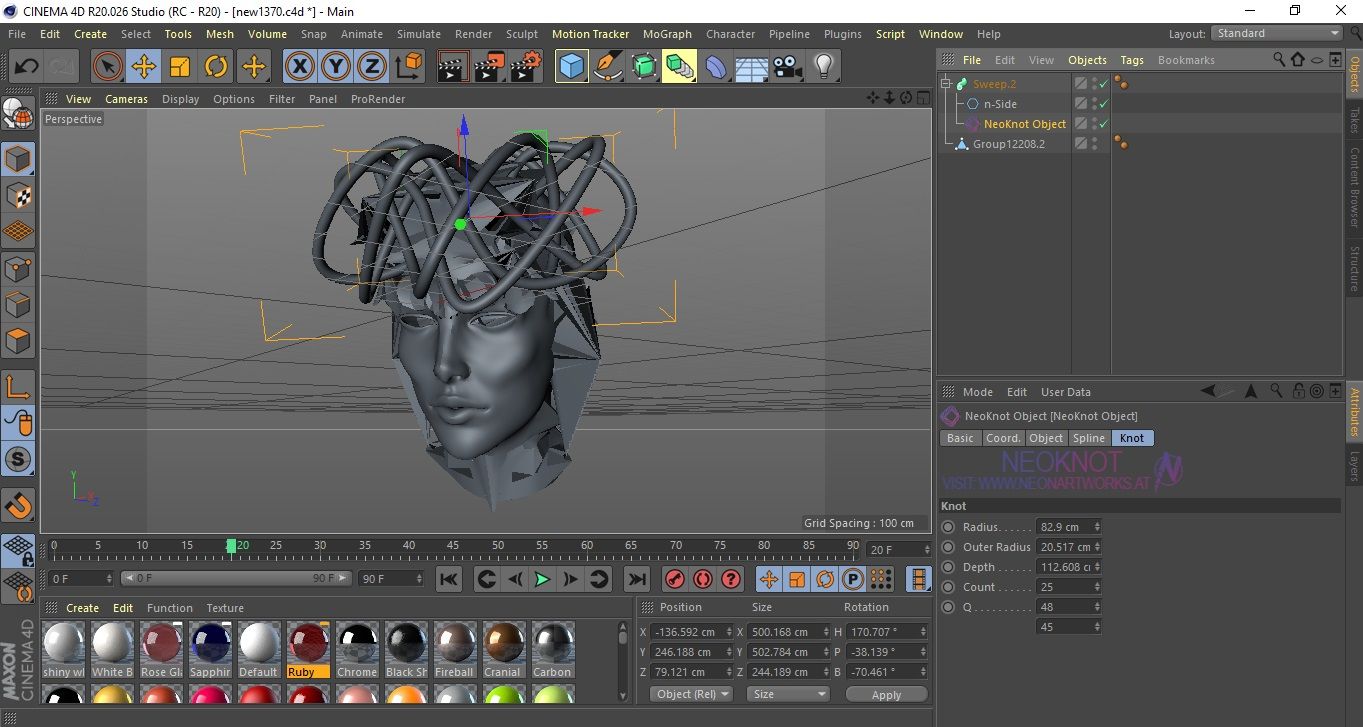
Task: Open the MoGraph menu
Action: (x=667, y=34)
